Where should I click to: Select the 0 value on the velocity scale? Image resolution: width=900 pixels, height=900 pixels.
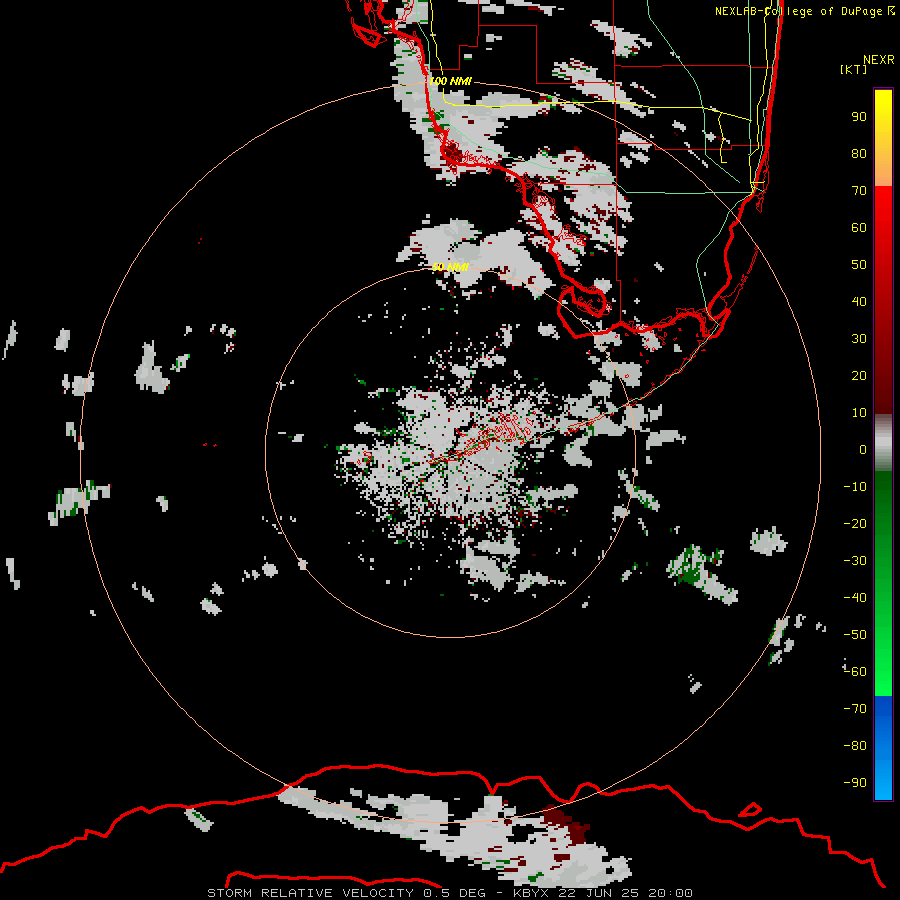(863, 450)
